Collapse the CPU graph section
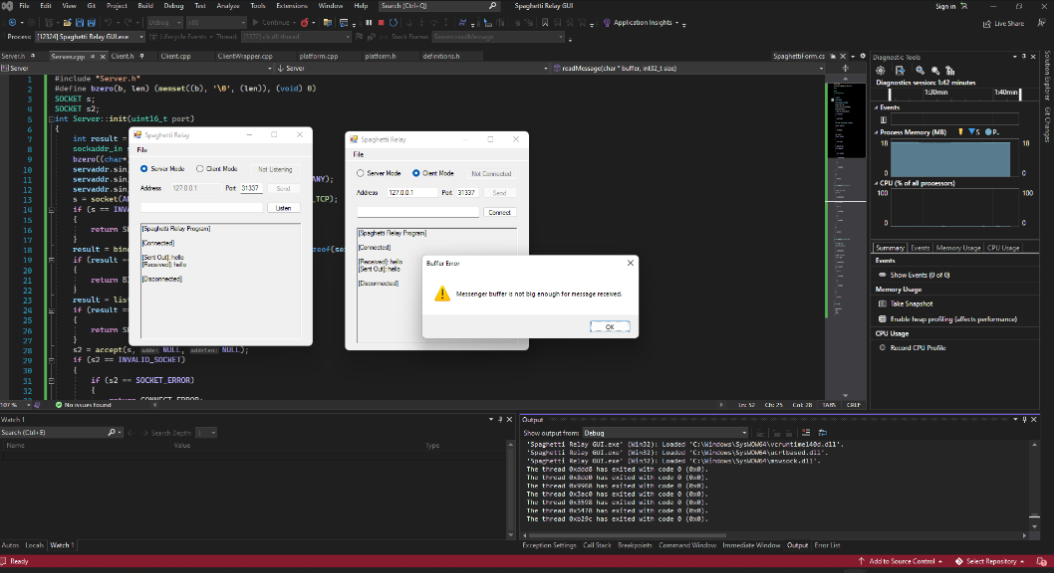 (876, 183)
